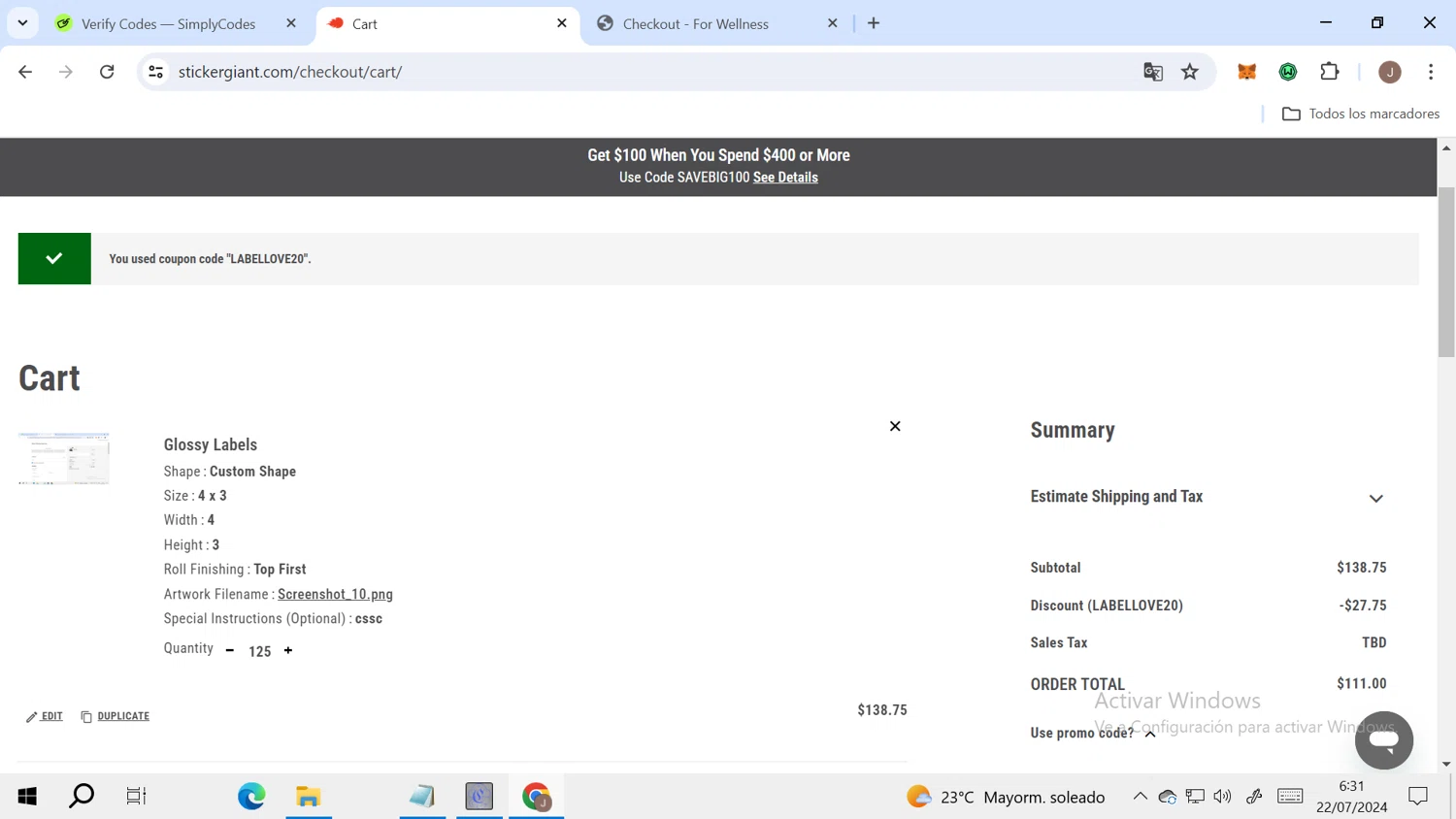Go back to previous page
The height and width of the screenshot is (819, 1456).
click(x=25, y=72)
